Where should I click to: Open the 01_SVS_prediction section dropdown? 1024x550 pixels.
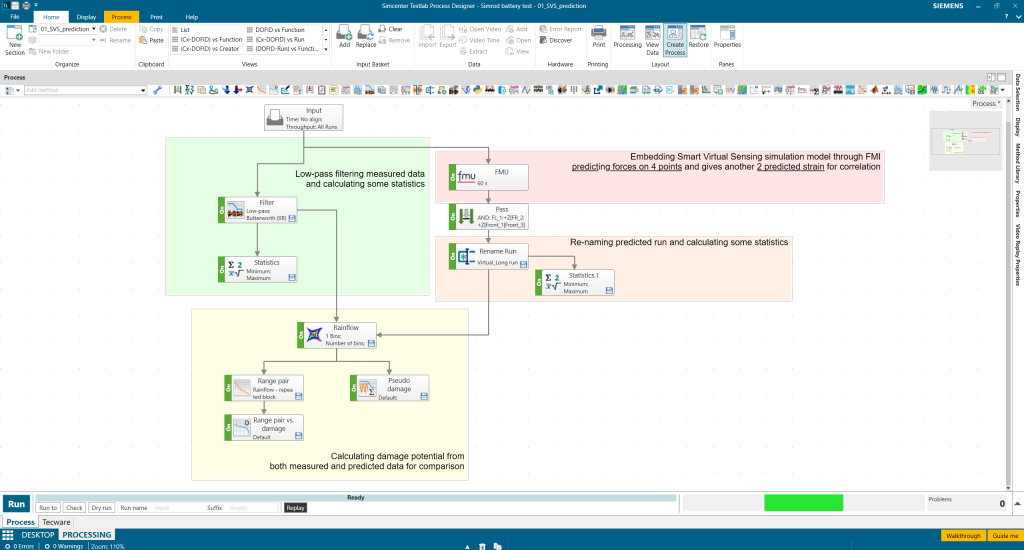pyautogui.click(x=93, y=29)
